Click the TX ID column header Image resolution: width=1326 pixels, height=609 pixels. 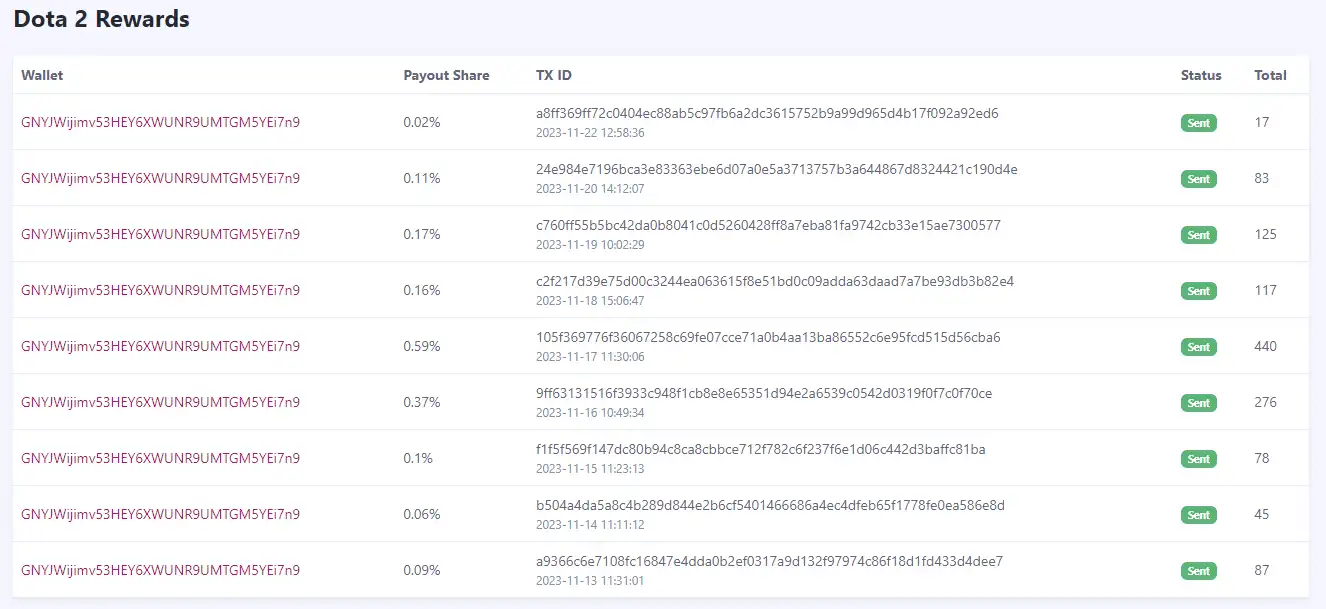point(554,75)
